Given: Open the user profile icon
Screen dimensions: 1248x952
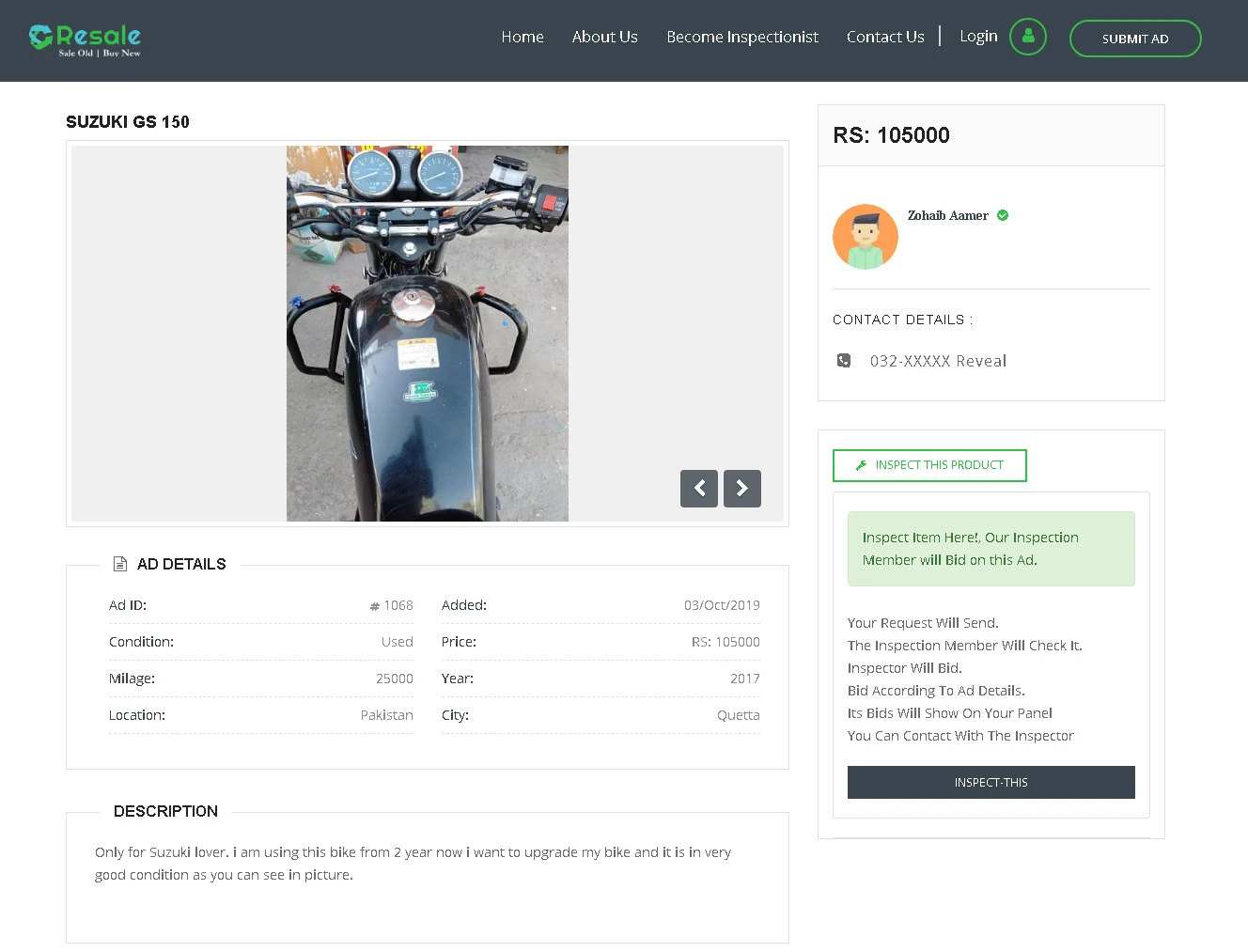Looking at the screenshot, I should pyautogui.click(x=1027, y=37).
